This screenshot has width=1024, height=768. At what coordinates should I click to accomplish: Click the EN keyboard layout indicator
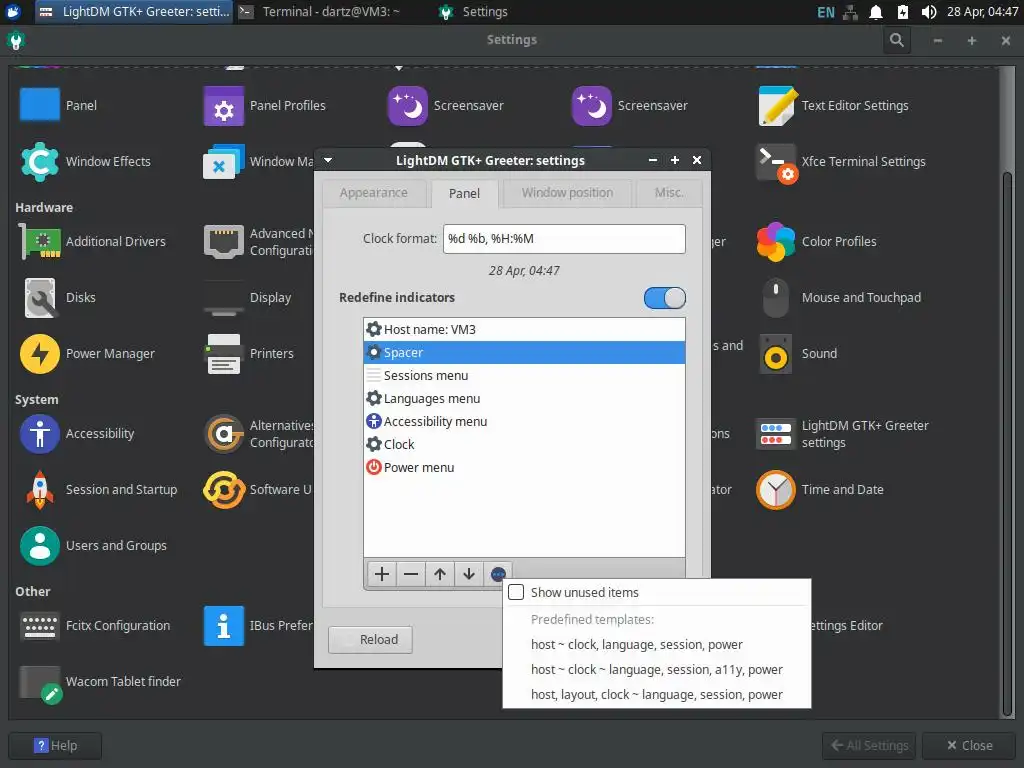(825, 12)
